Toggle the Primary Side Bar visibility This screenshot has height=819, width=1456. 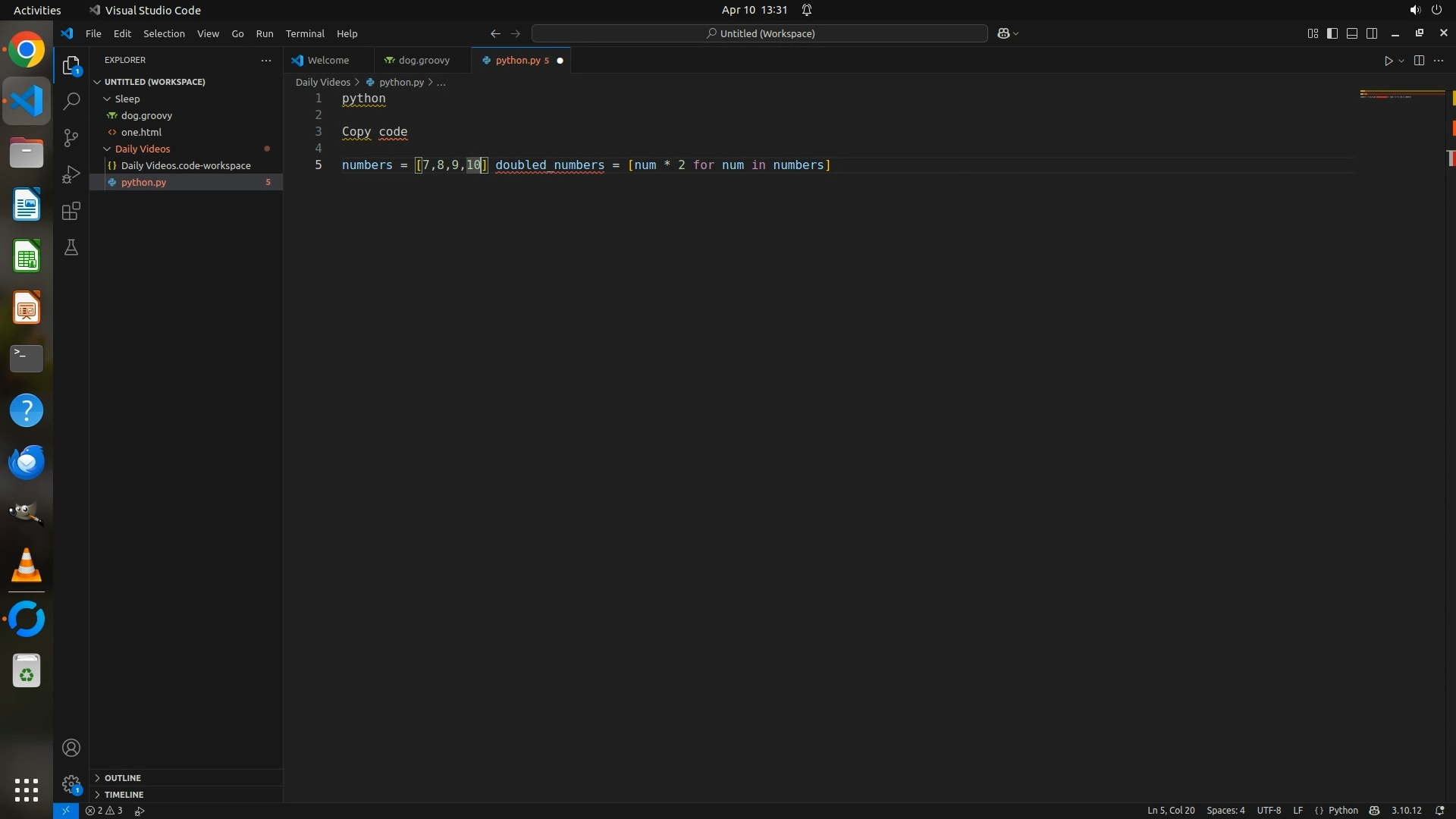click(x=1332, y=33)
